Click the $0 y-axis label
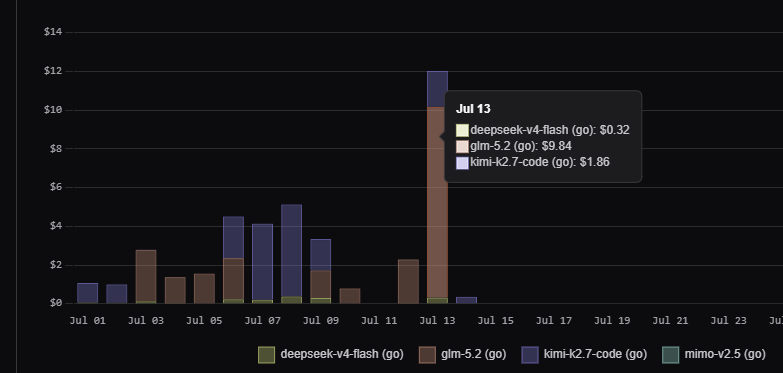Image resolution: width=783 pixels, height=373 pixels. [56, 303]
